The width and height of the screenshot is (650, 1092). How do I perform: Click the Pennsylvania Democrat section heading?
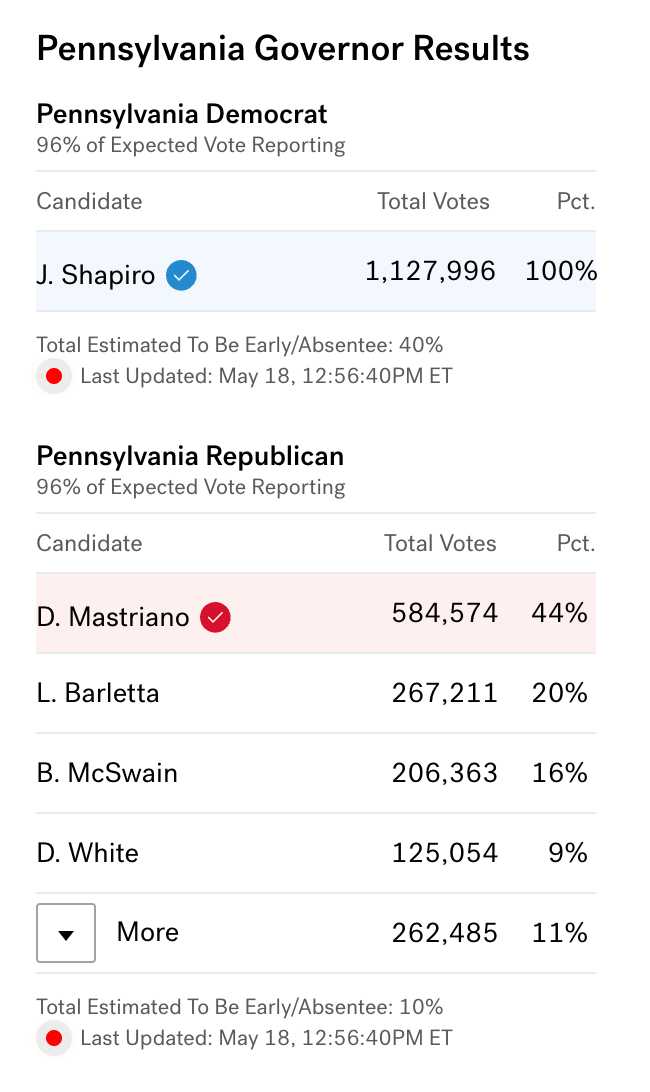pyautogui.click(x=182, y=114)
